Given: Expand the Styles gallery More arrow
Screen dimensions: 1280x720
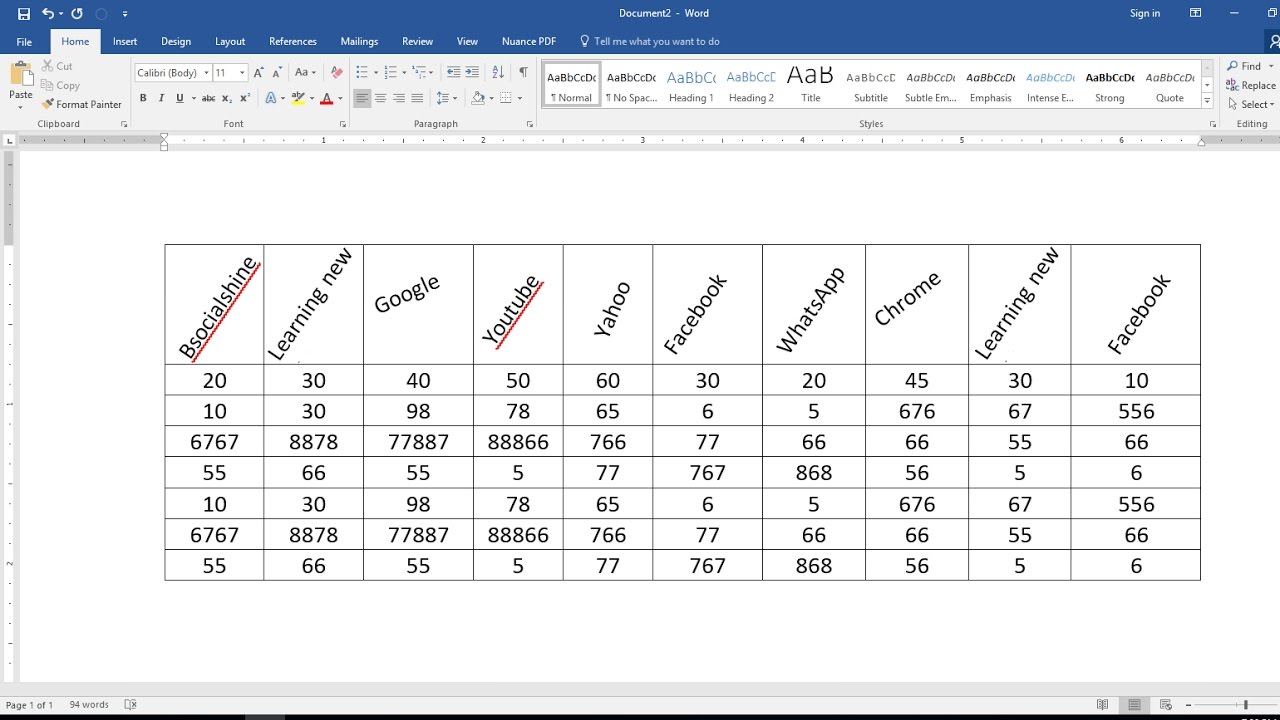Looking at the screenshot, I should click(x=1207, y=101).
